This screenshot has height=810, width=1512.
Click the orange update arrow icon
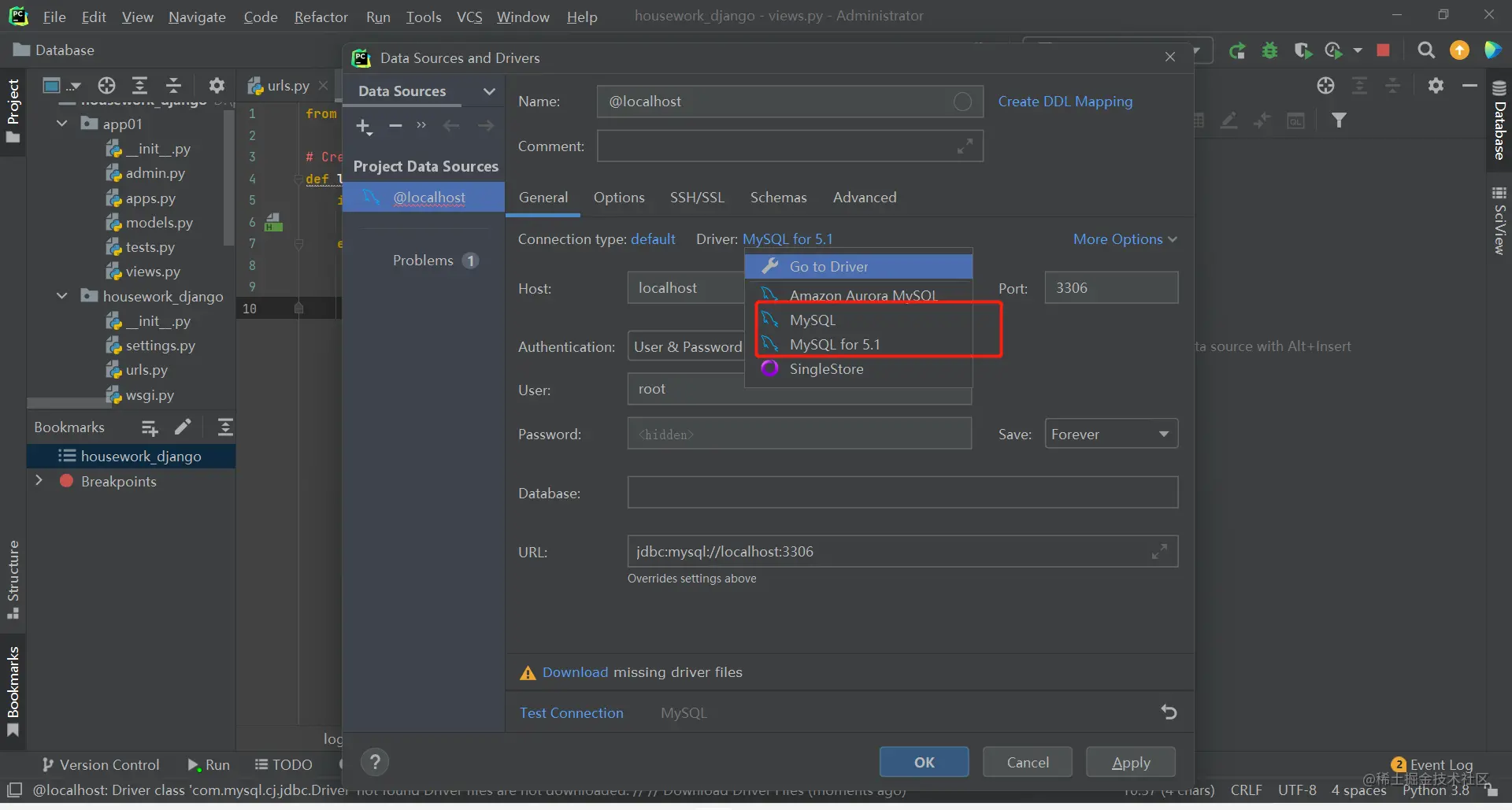(x=1459, y=50)
